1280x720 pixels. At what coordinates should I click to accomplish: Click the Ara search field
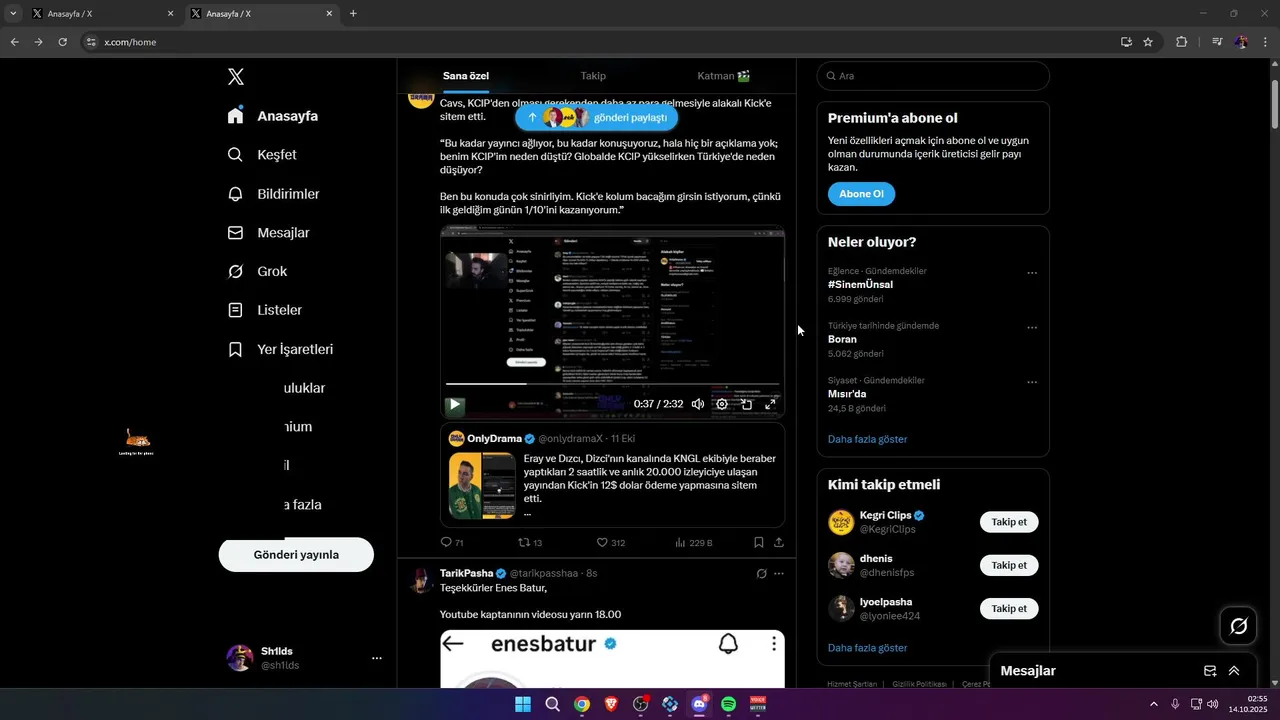pyautogui.click(x=933, y=76)
